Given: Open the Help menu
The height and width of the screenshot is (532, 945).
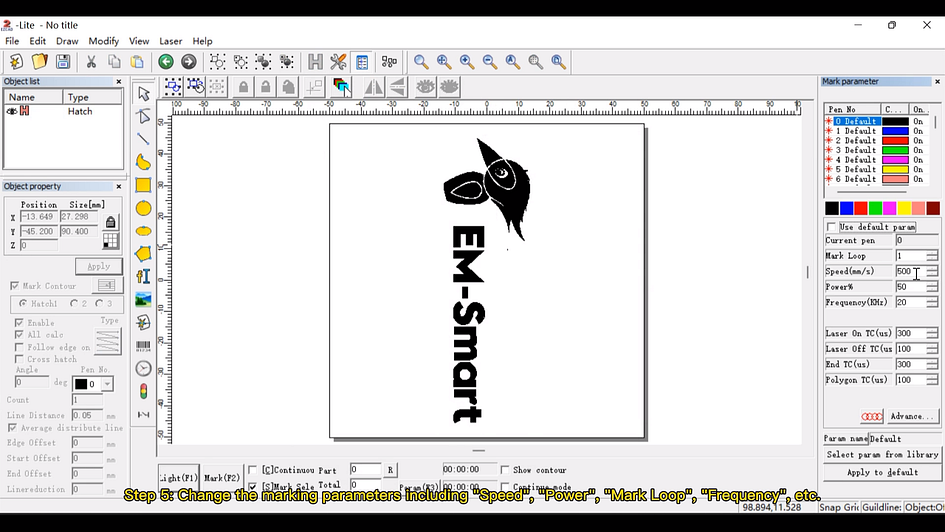Looking at the screenshot, I should coord(202,41).
